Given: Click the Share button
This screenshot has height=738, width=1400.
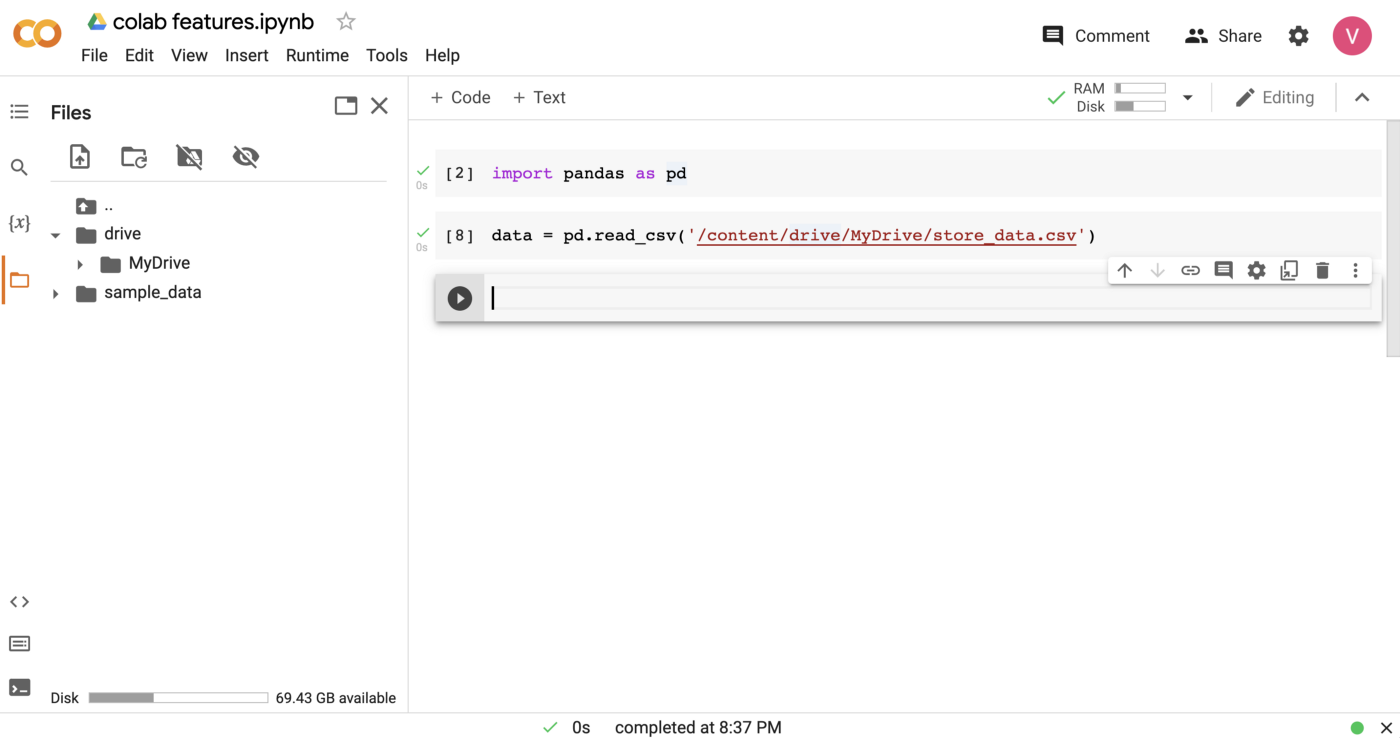Looking at the screenshot, I should point(1223,36).
